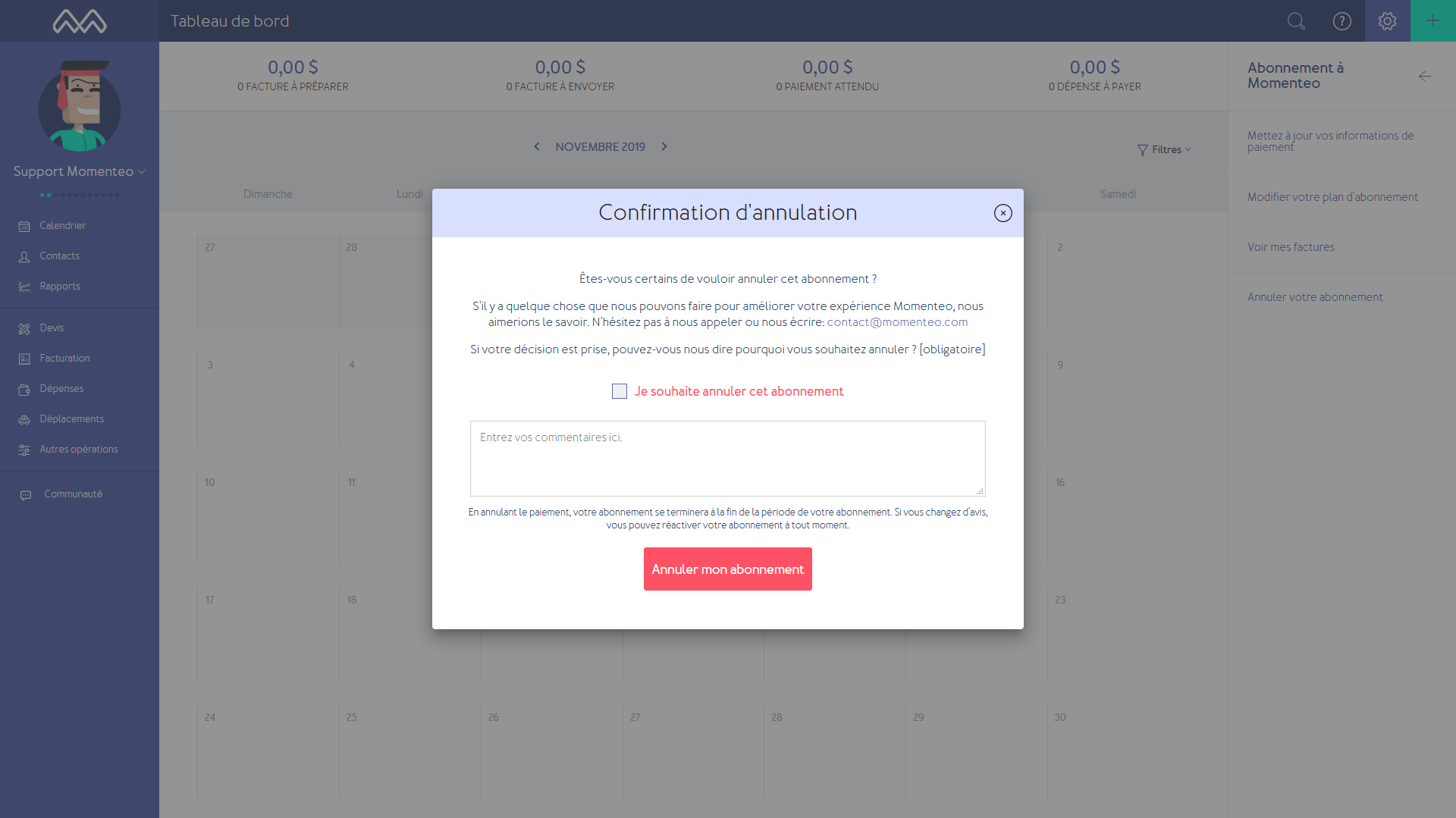Open Facturation in the sidebar
The width and height of the screenshot is (1456, 818).
64,359
